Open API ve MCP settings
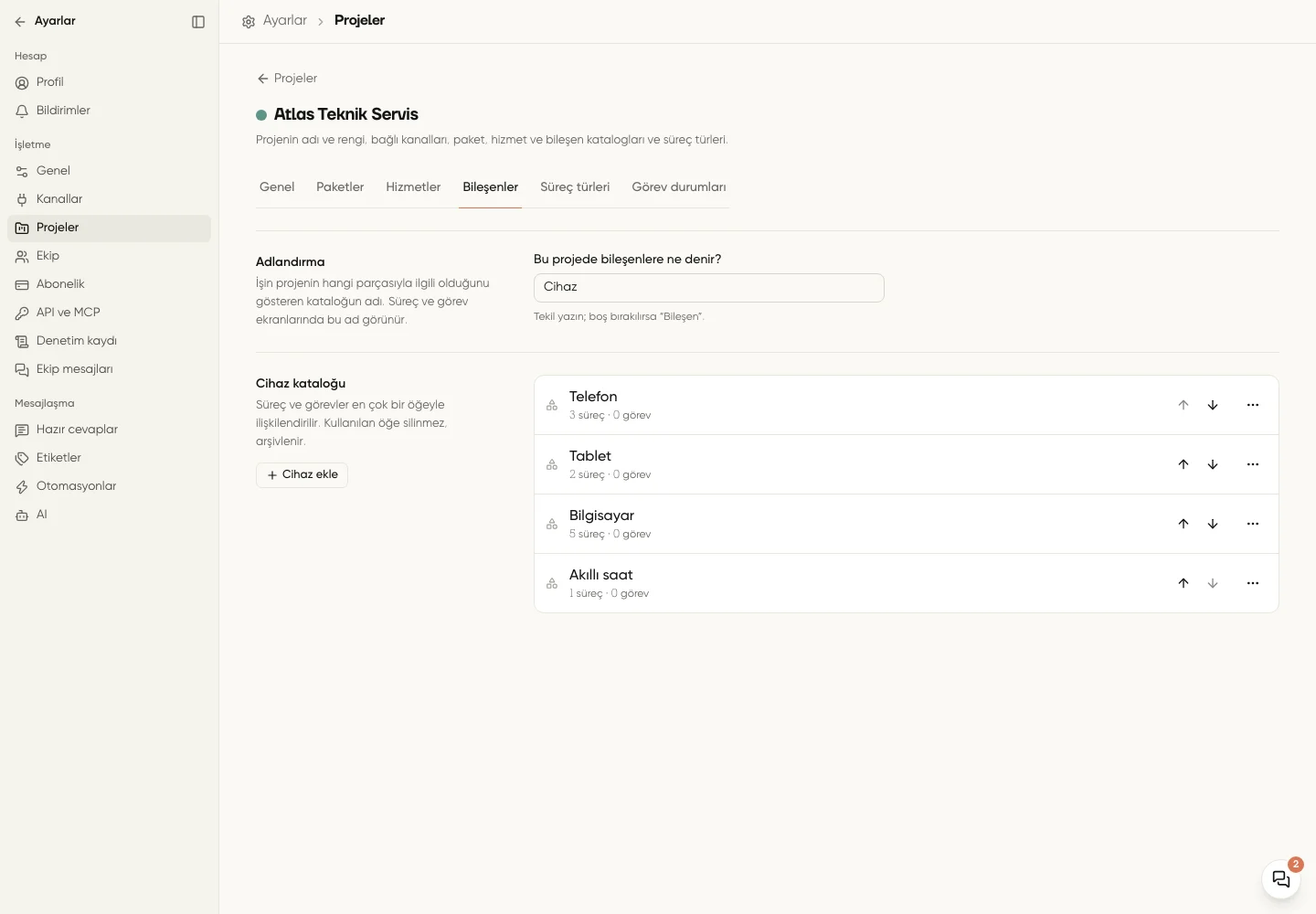Screen dimensions: 1316x914 (109, 313)
